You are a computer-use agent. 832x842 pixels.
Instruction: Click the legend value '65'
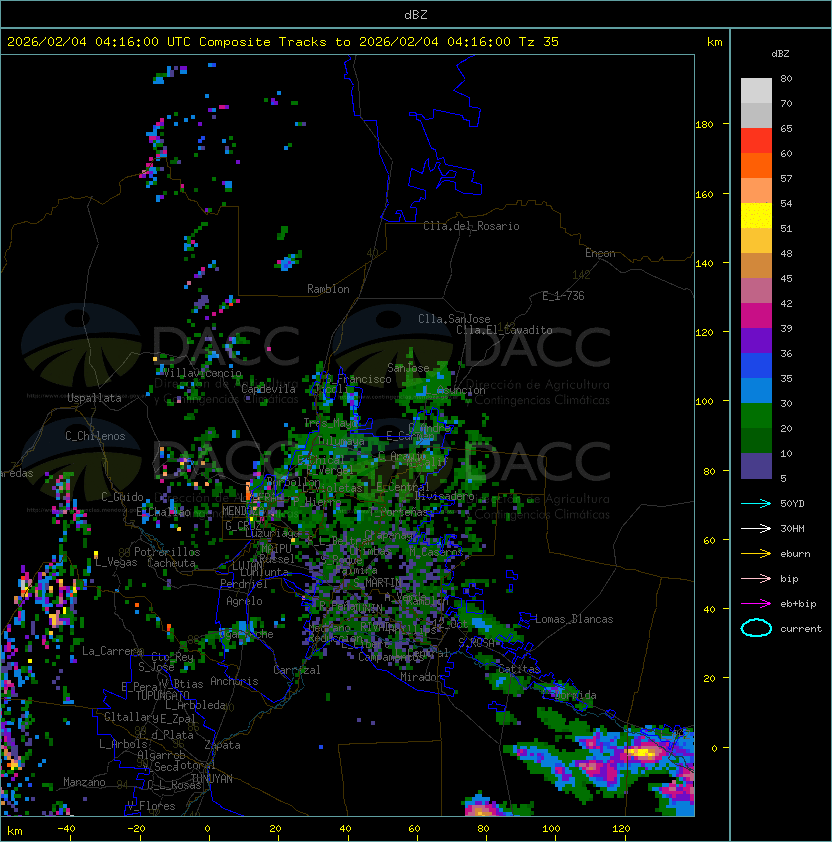786,128
